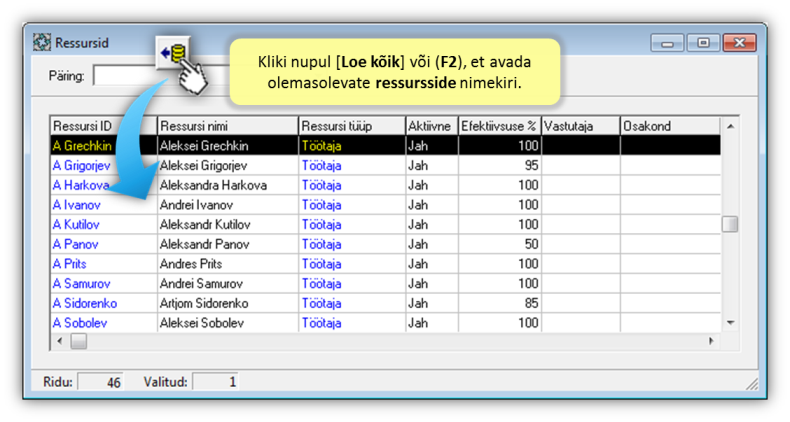Click the vertical scrollbar thumb
This screenshot has height=422, width=790.
pyautogui.click(x=730, y=224)
